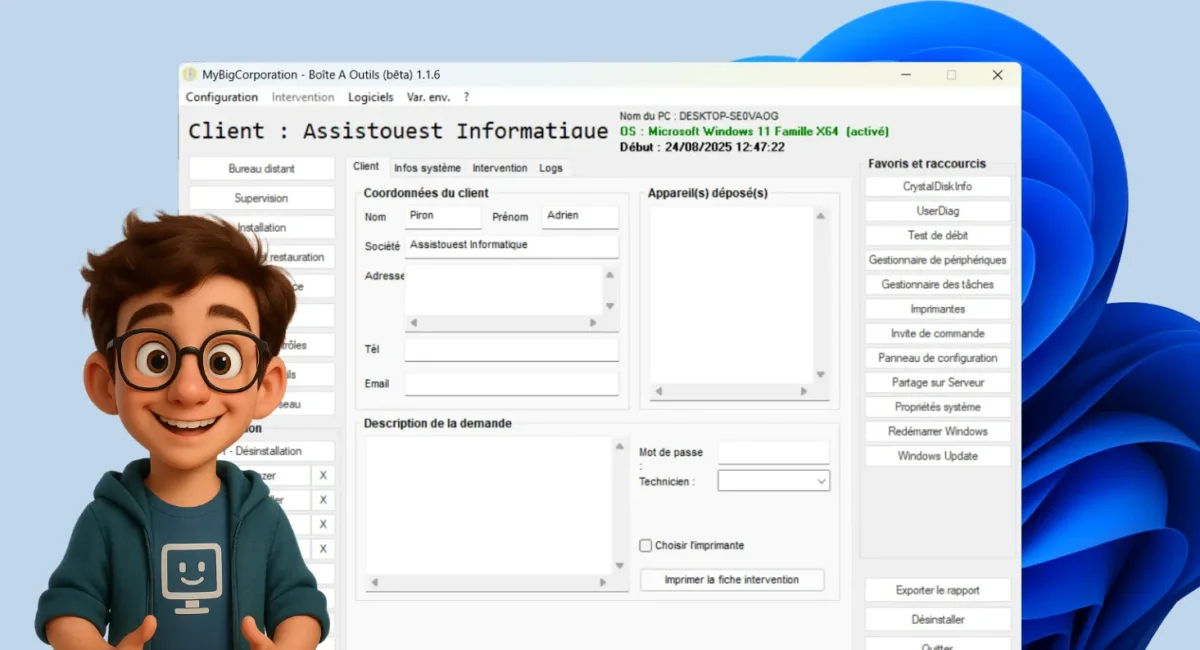Image resolution: width=1200 pixels, height=650 pixels.
Task: Click inside the Adresse text area
Action: [x=503, y=290]
